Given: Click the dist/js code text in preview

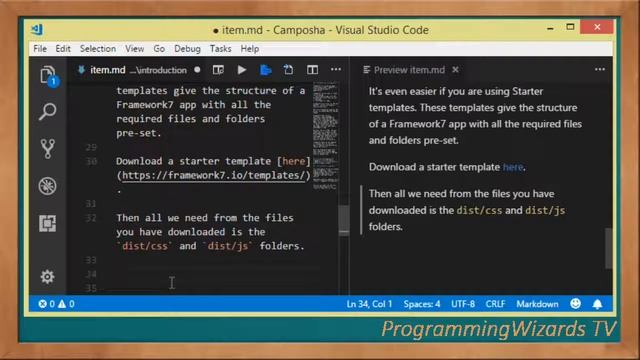Looking at the screenshot, I should coord(545,210).
